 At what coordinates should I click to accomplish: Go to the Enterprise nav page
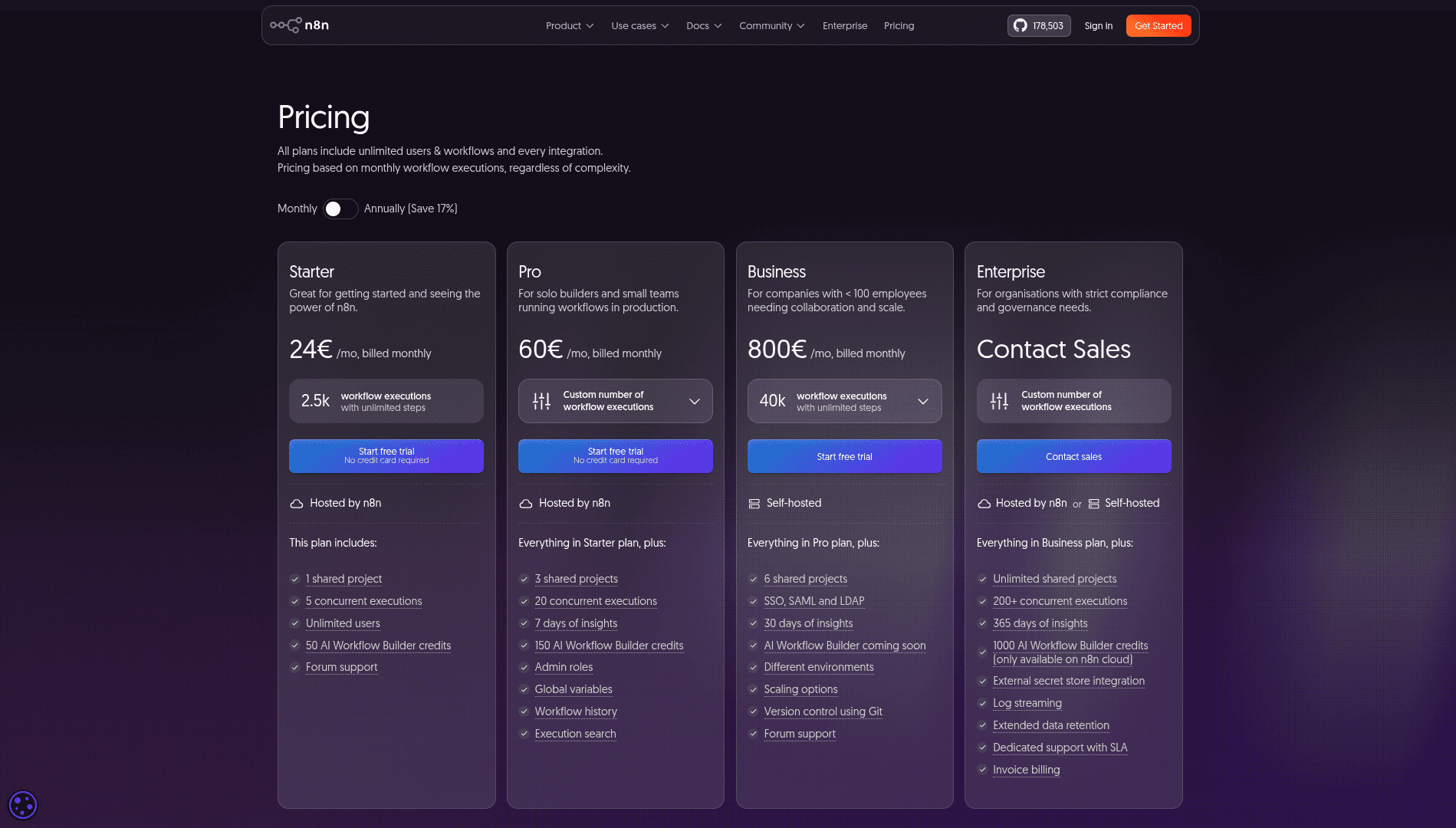845,25
